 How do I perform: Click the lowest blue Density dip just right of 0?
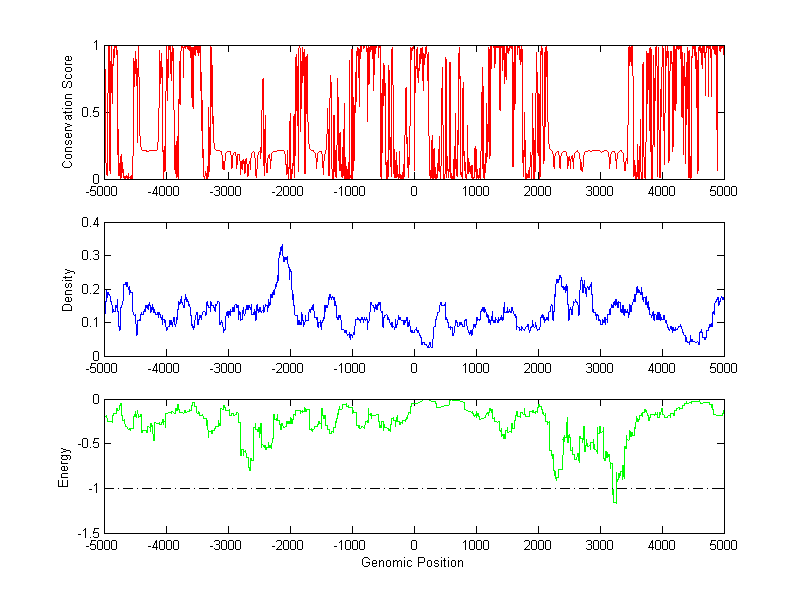click(x=430, y=346)
